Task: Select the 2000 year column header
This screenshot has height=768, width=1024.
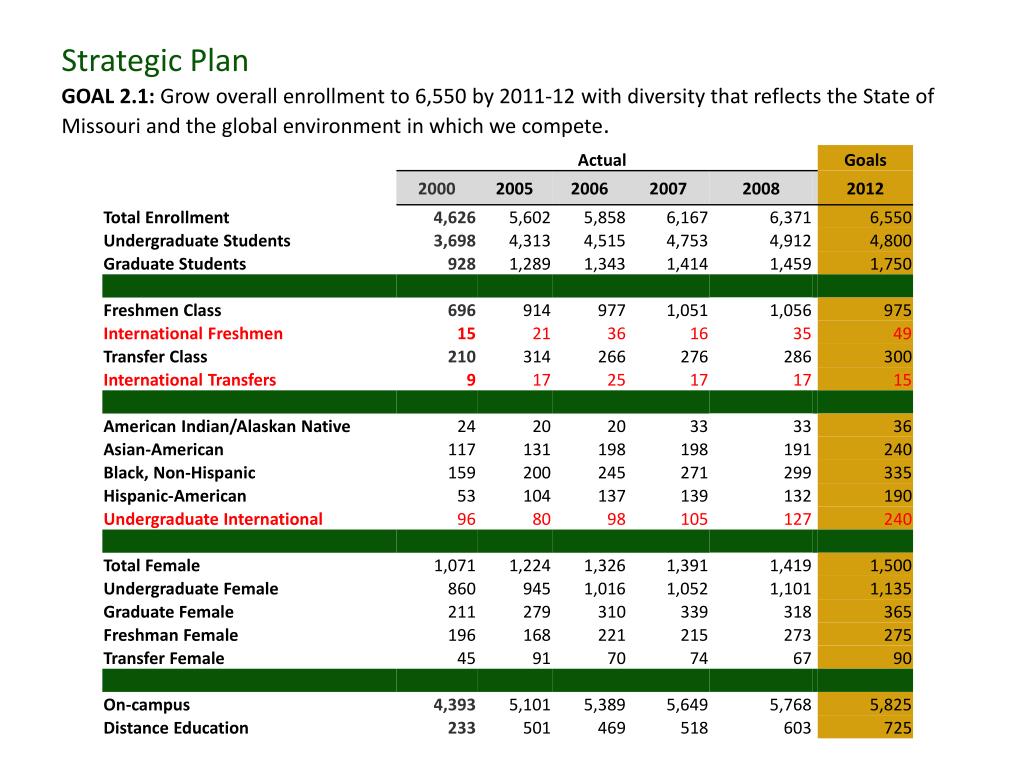Action: click(436, 189)
